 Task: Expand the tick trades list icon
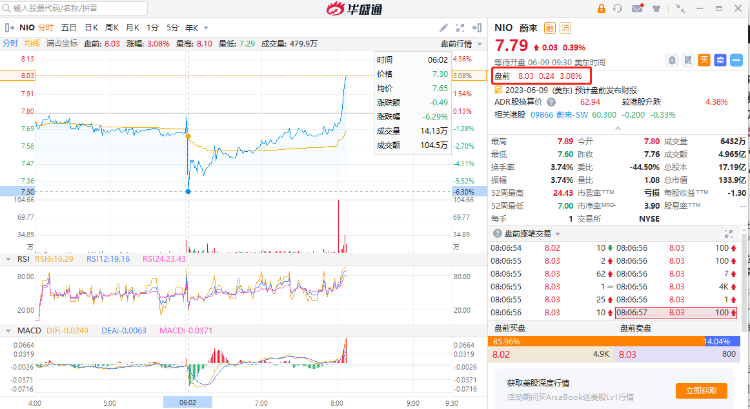click(728, 233)
